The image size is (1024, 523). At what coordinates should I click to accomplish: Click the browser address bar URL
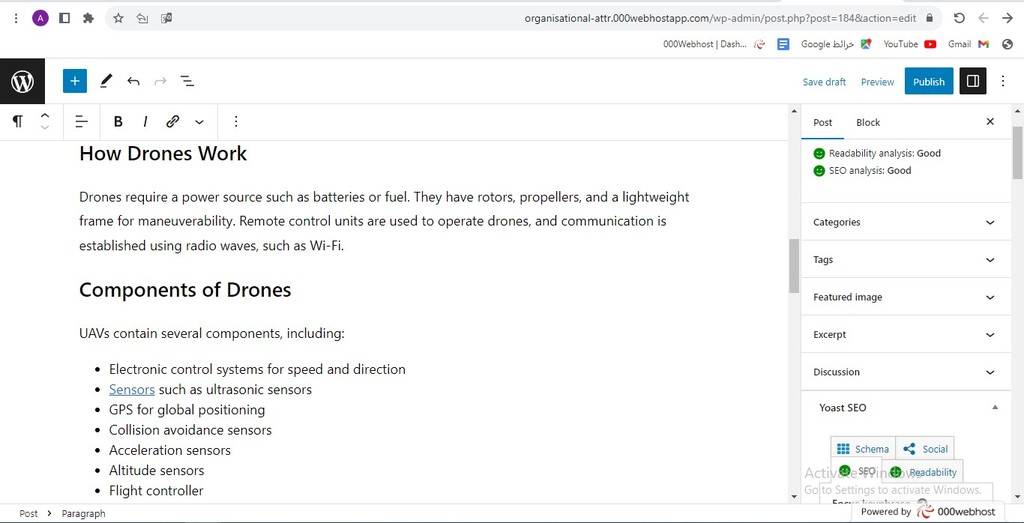[x=722, y=18]
